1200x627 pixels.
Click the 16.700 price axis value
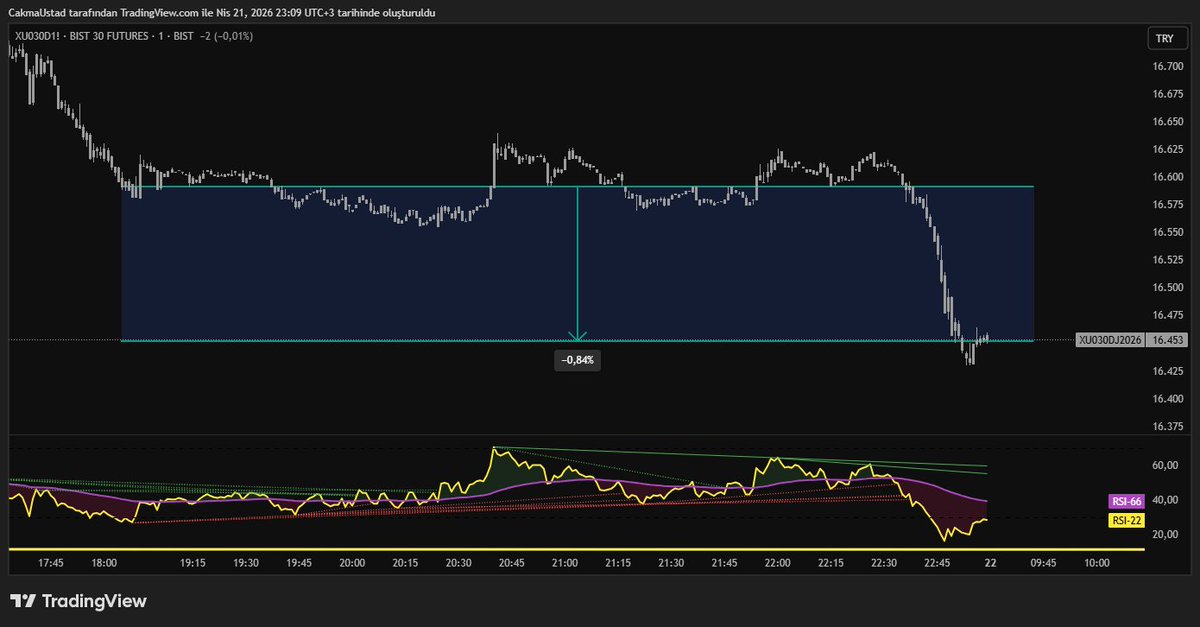point(1168,66)
